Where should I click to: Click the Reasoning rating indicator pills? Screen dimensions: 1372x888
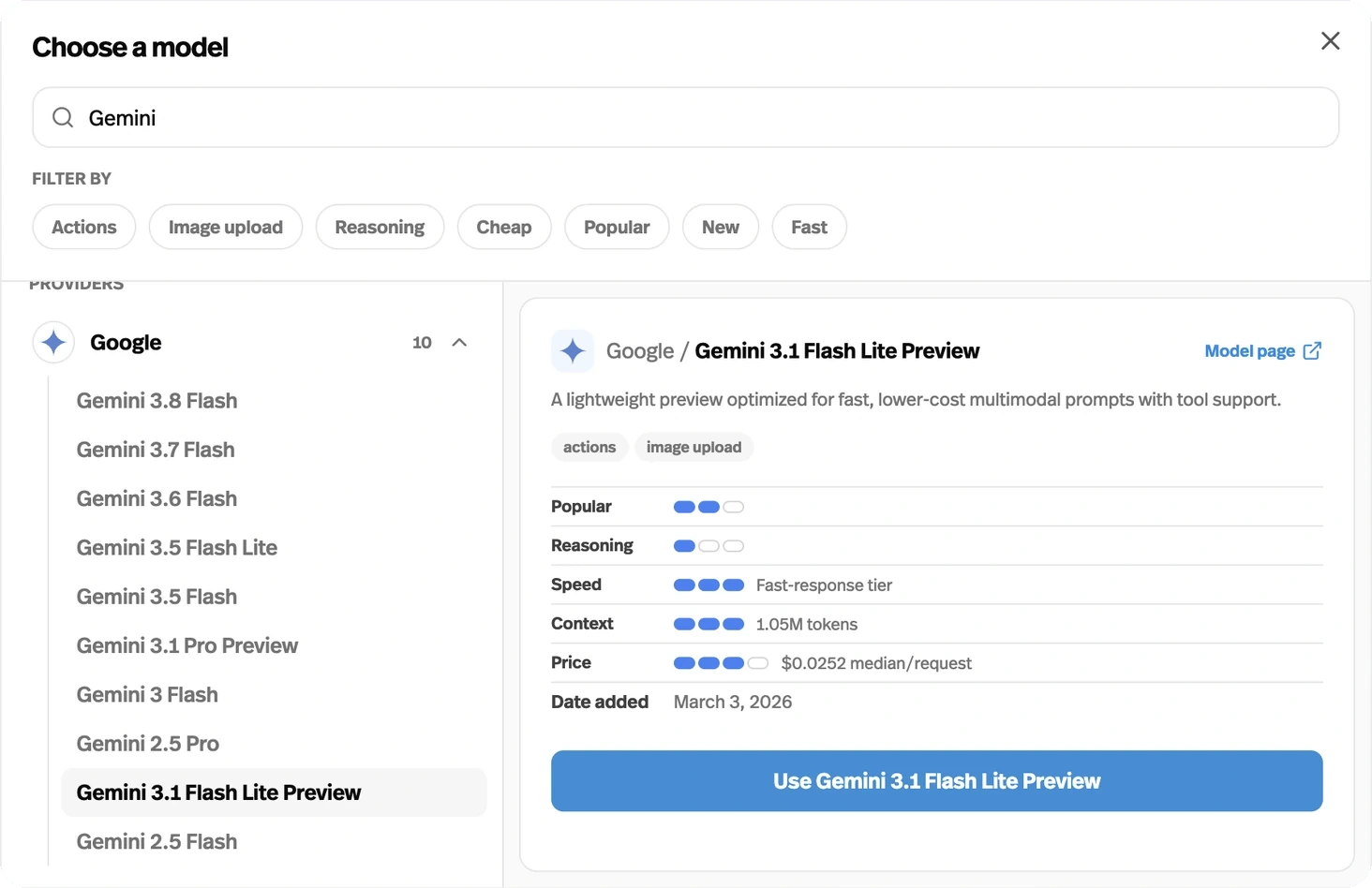tap(708, 546)
